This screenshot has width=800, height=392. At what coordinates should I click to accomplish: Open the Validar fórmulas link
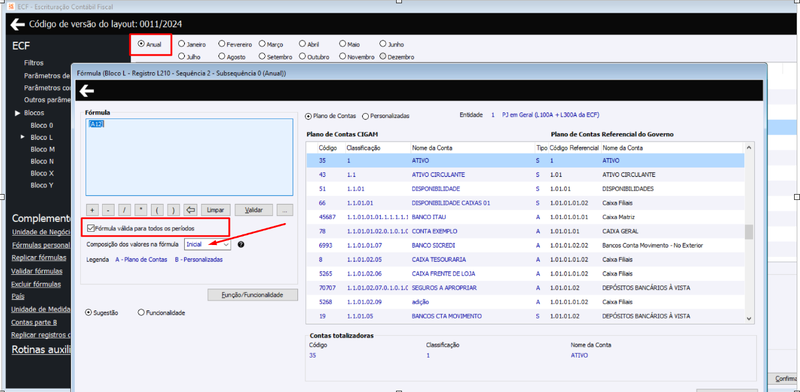tap(37, 271)
